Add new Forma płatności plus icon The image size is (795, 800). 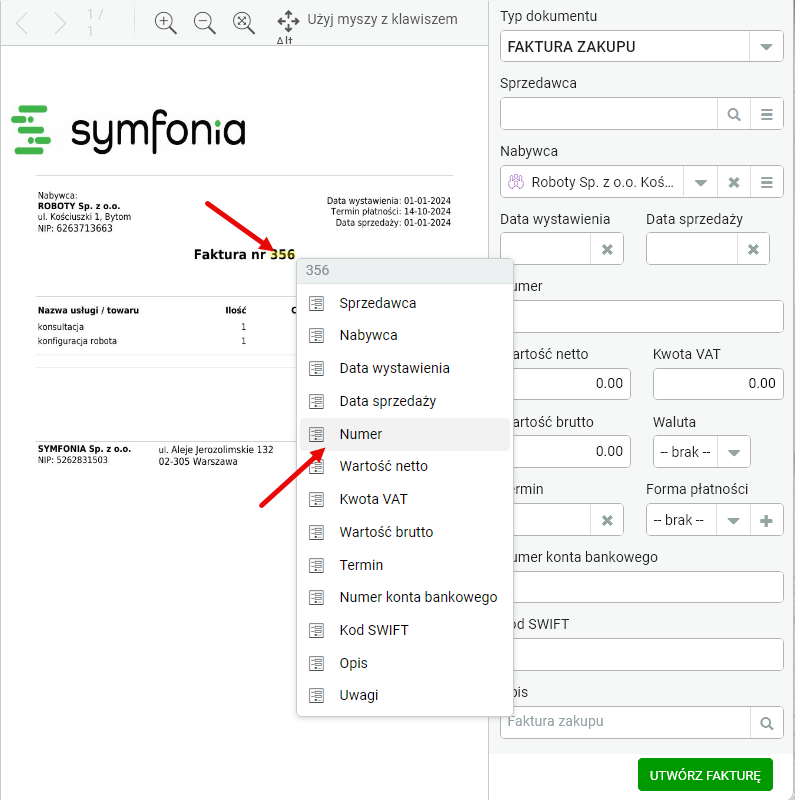click(766, 520)
